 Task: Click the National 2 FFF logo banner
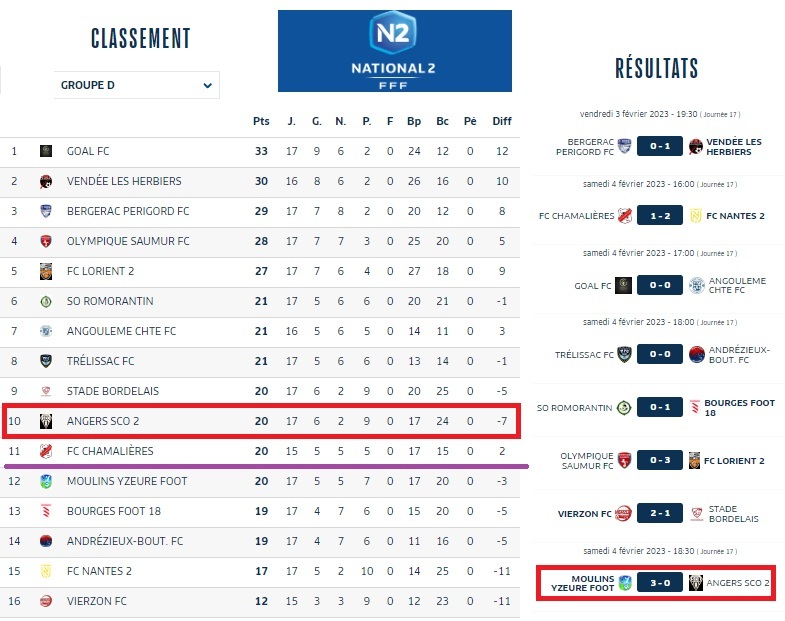tap(394, 51)
